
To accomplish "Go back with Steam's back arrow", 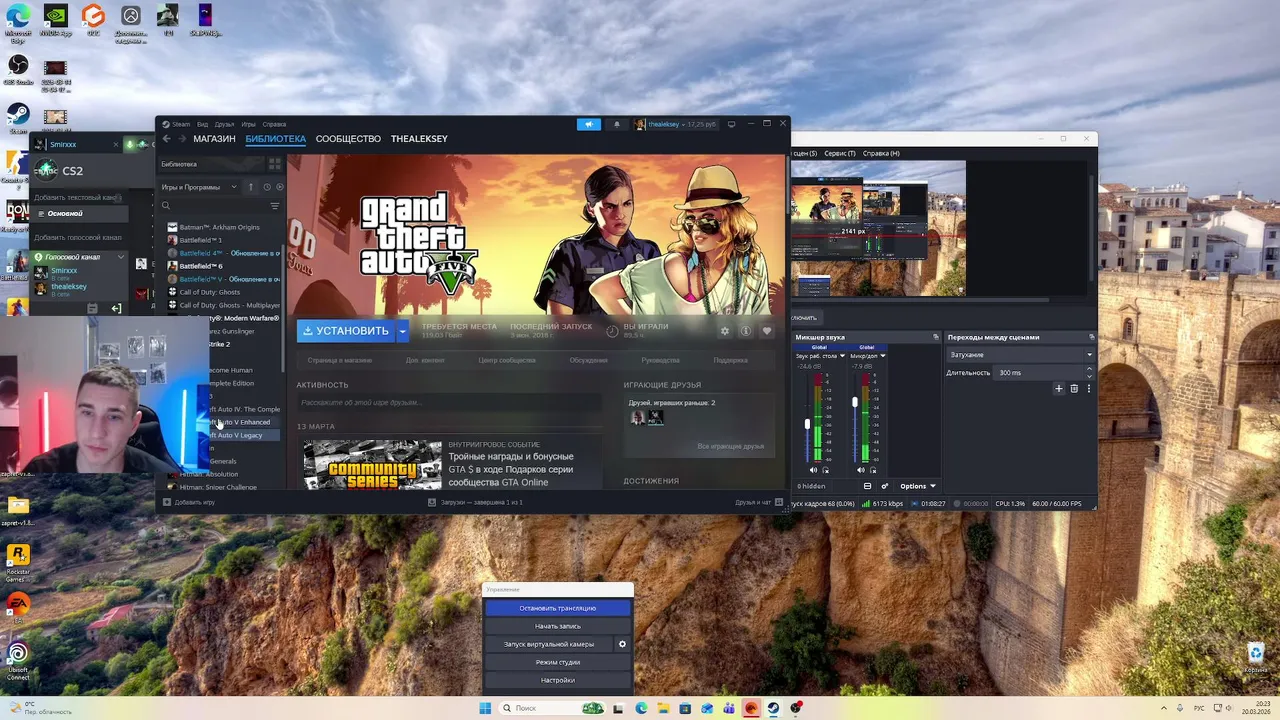I will coord(167,139).
